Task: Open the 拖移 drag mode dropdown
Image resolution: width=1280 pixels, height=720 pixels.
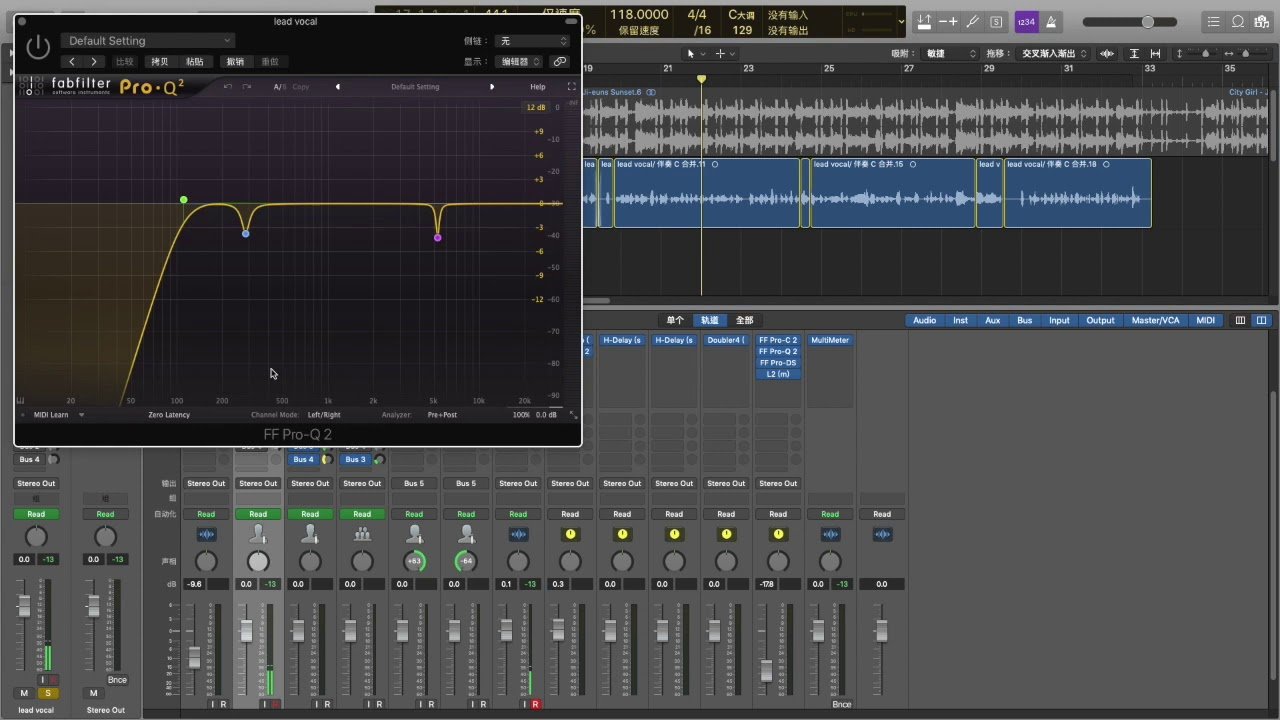Action: click(1054, 53)
